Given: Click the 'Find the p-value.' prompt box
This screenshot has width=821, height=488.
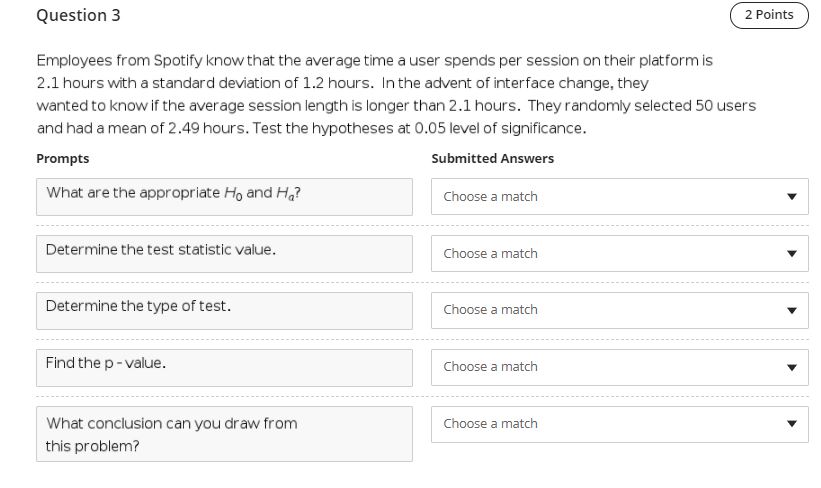Looking at the screenshot, I should (224, 367).
